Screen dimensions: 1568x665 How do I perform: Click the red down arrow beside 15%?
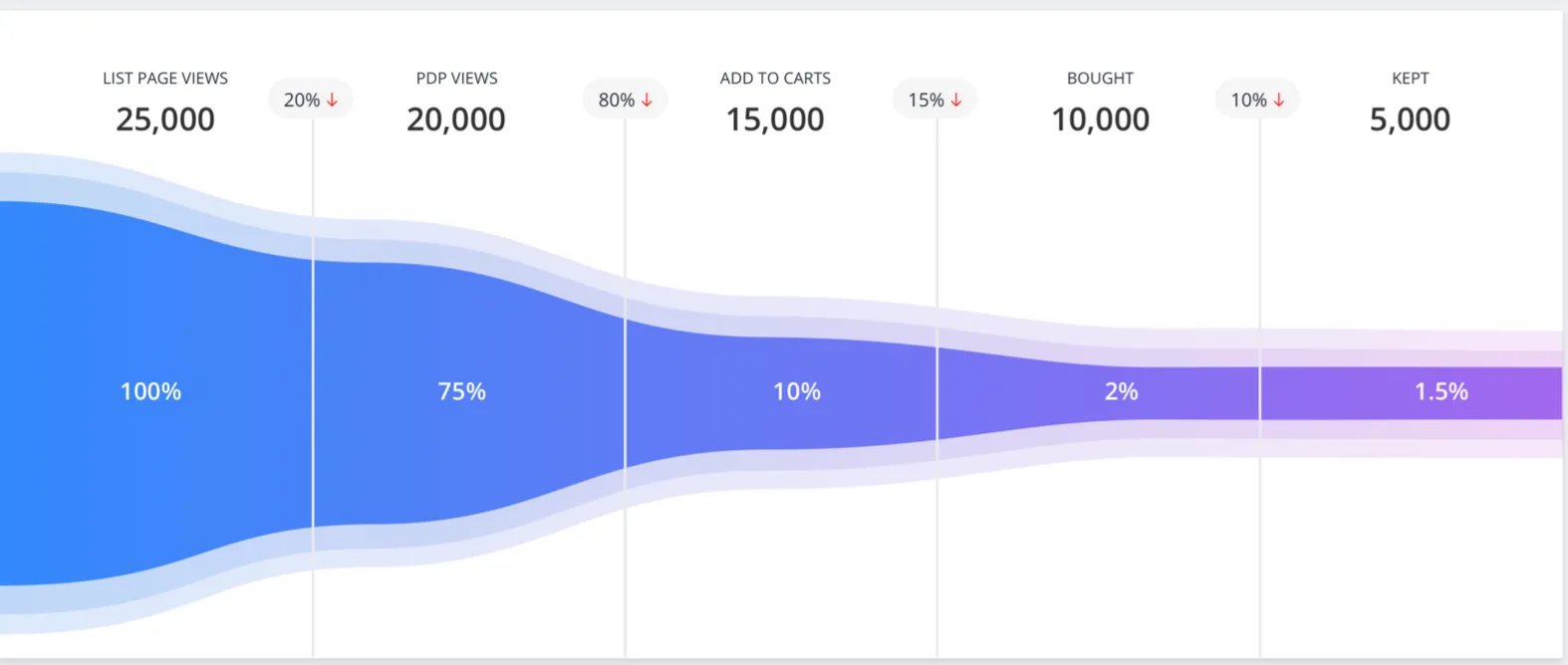[956, 100]
